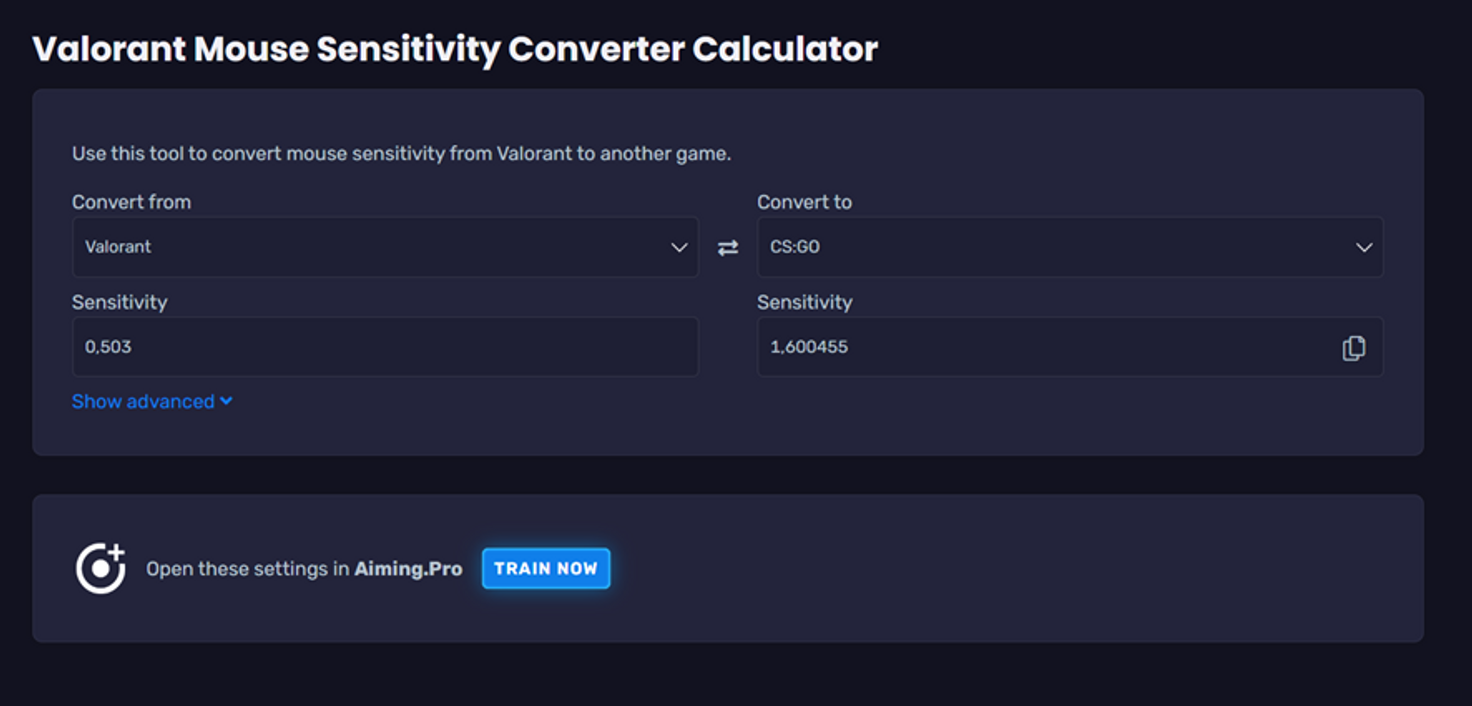Click the Convert from dropdown arrow
This screenshot has height=706, width=1472.
coord(679,247)
